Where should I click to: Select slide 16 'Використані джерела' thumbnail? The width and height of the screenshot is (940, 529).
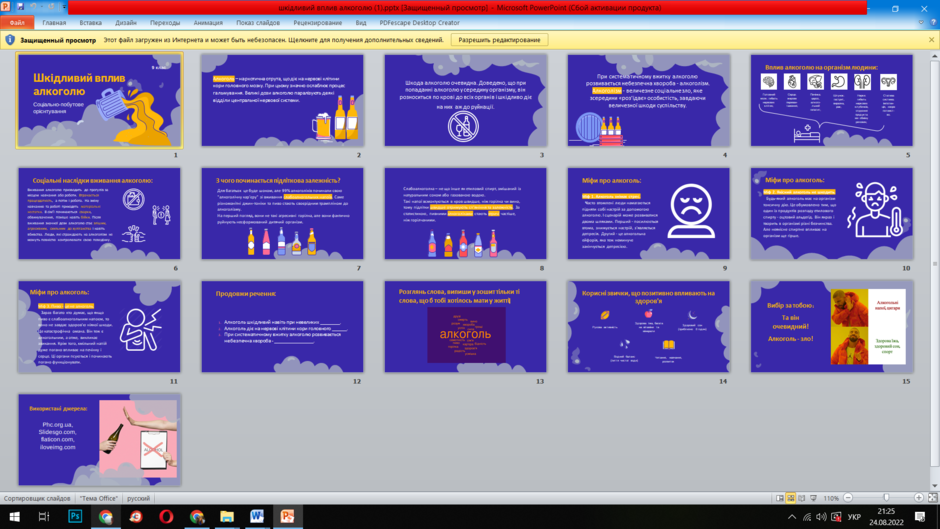(100, 440)
